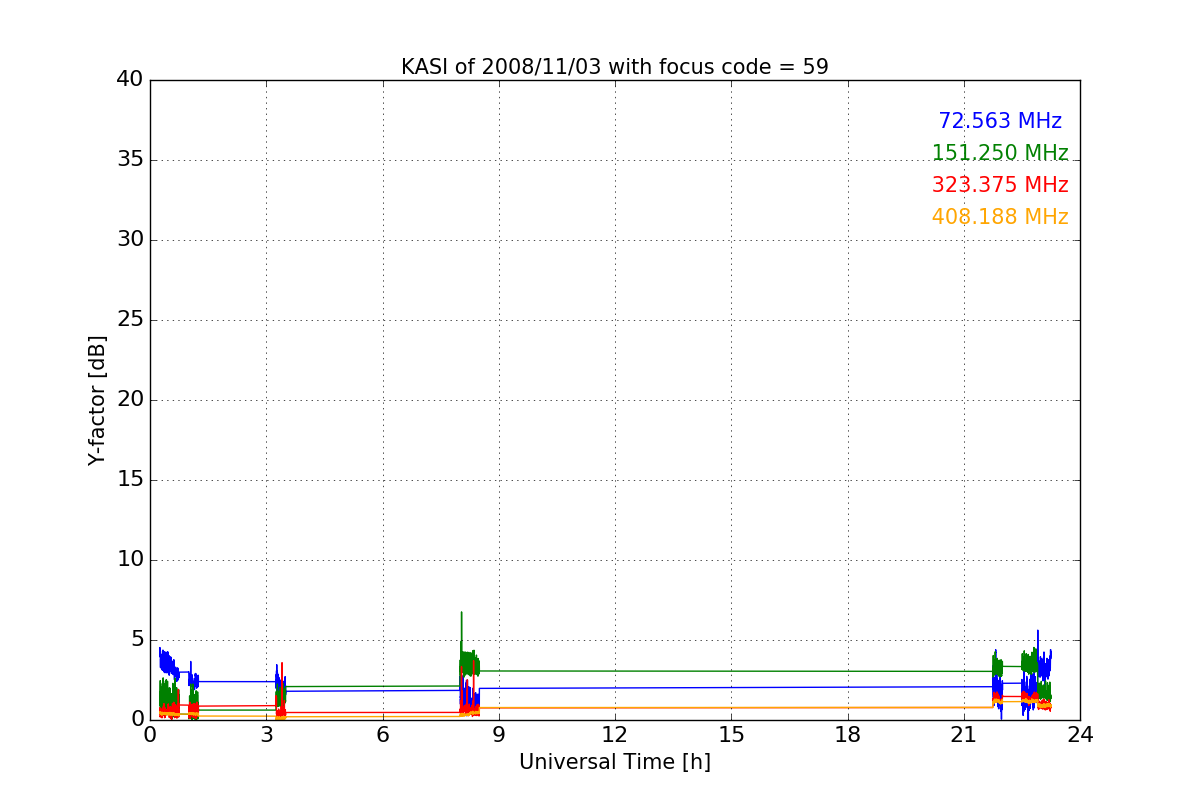1200x800 pixels.
Task: Select the green 151.250 MHz legend label
Action: [1000, 153]
